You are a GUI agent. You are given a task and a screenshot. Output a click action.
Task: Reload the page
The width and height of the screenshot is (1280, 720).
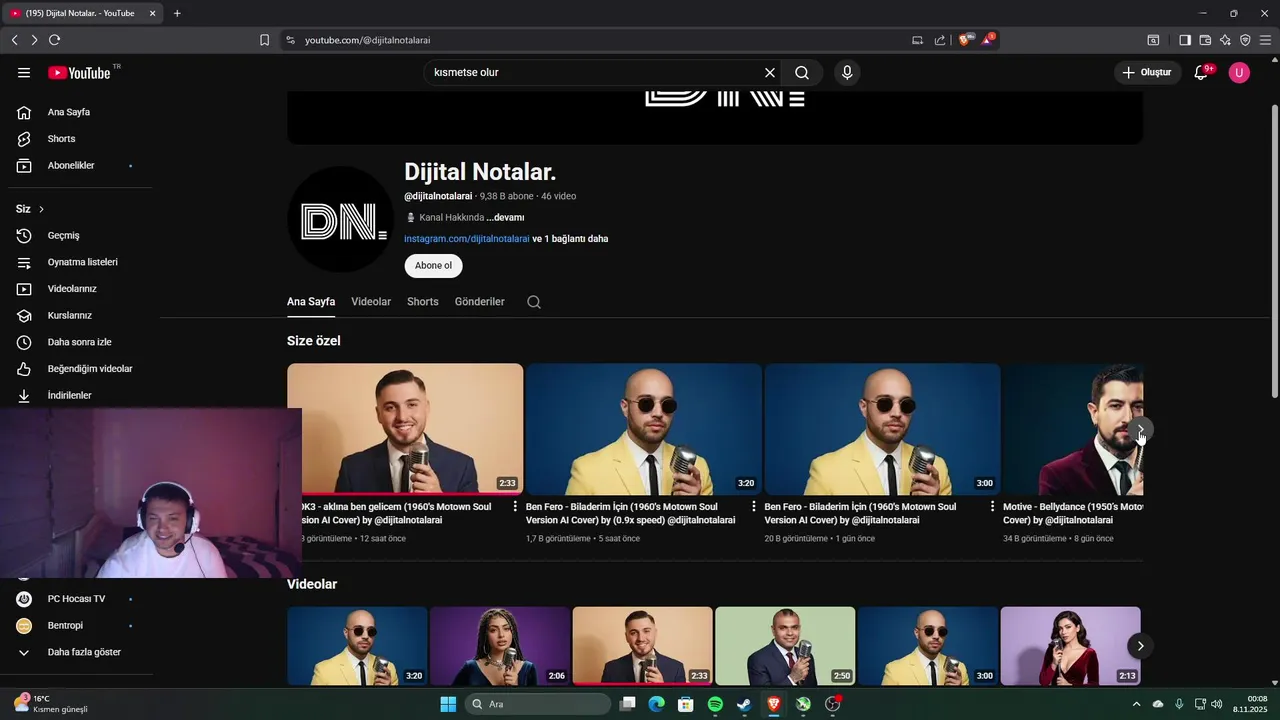(x=54, y=40)
